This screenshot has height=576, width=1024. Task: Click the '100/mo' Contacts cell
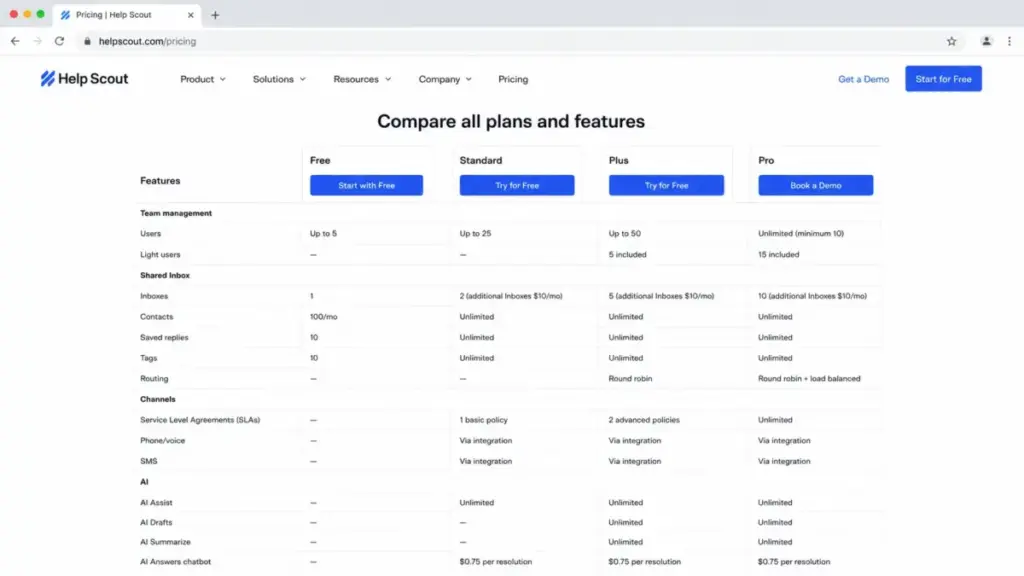[x=323, y=317]
